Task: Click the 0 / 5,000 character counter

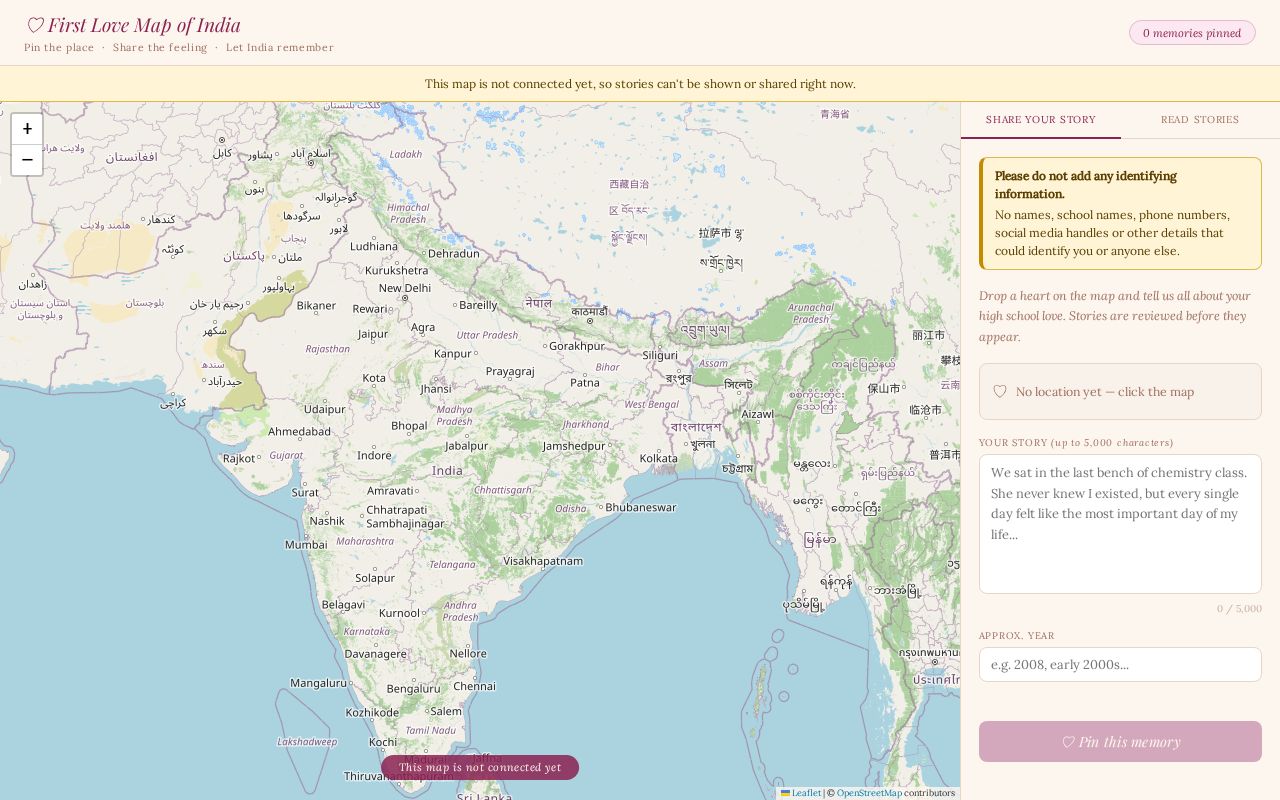Action: coord(1239,608)
